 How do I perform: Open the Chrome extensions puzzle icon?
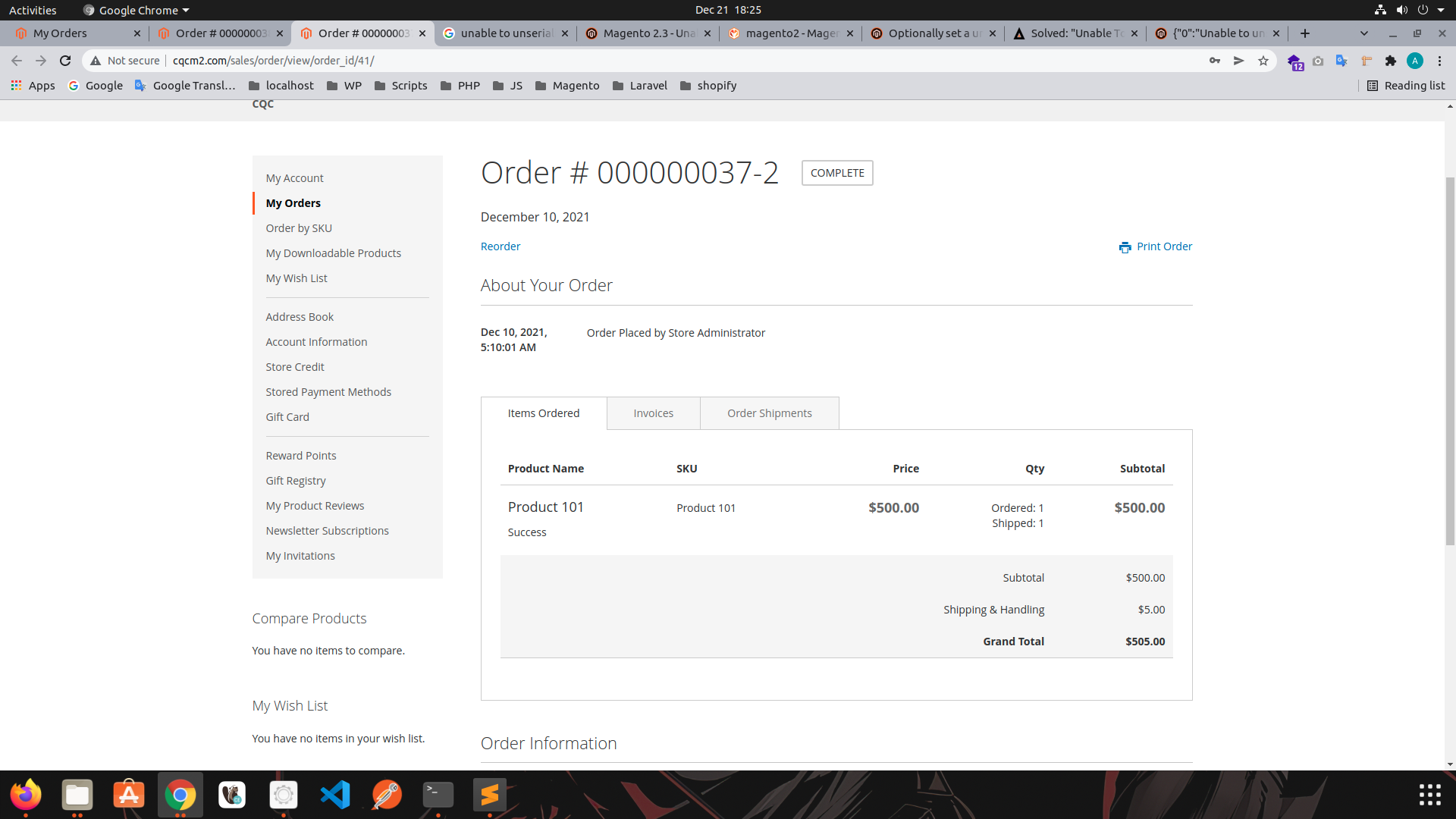[1390, 61]
